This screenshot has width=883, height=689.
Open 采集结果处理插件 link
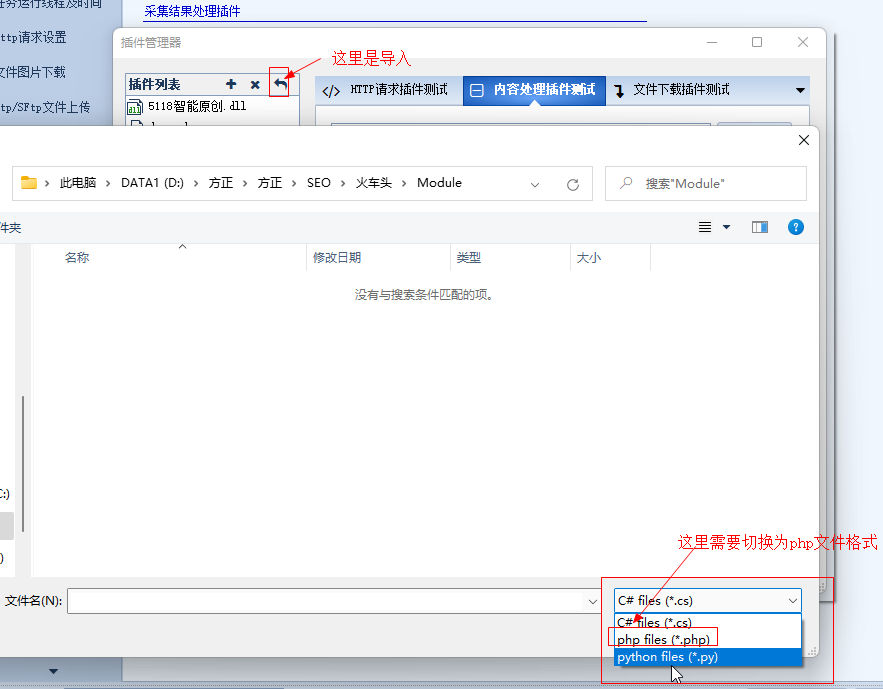pyautogui.click(x=192, y=11)
